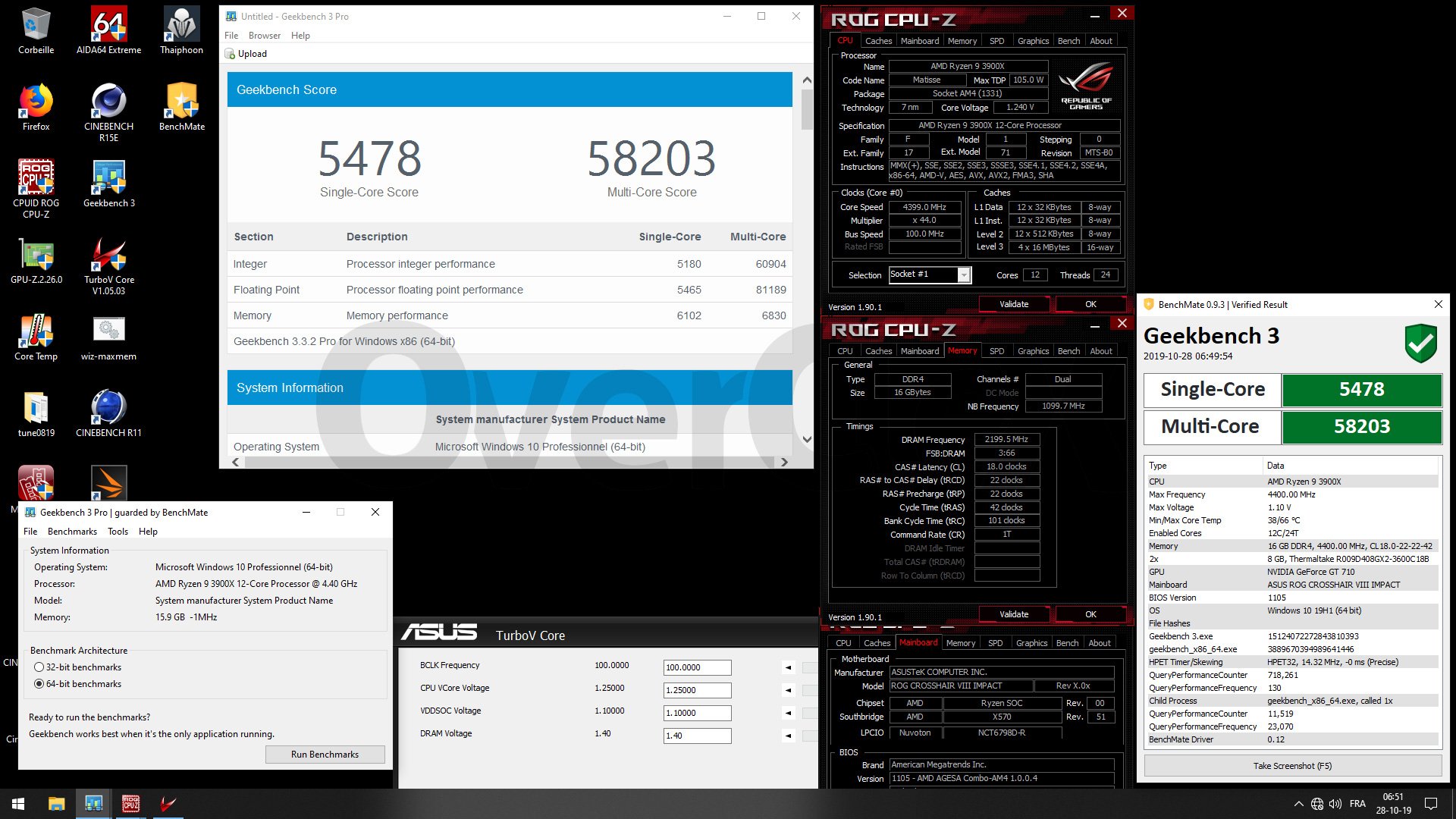Click Geekbench scrollbar down arrow
The width and height of the screenshot is (1456, 819).
click(x=807, y=439)
